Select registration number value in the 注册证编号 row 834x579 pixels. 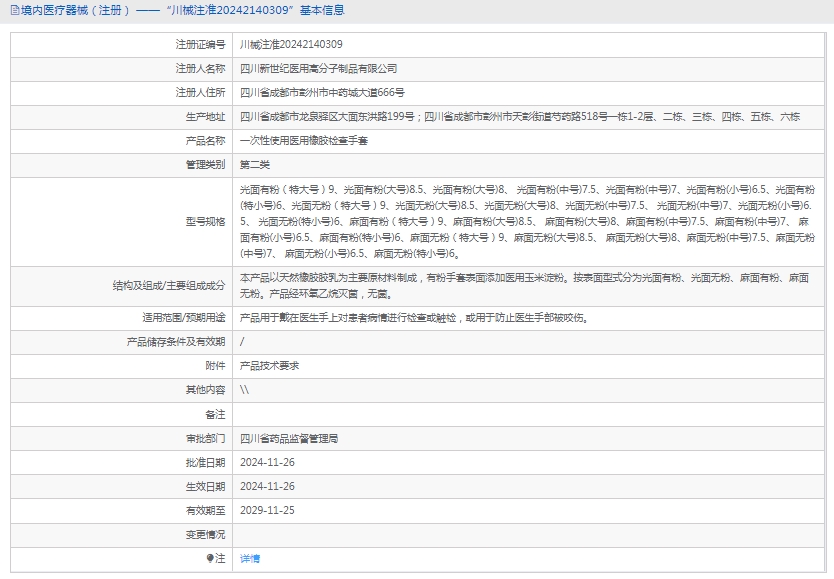[291, 45]
